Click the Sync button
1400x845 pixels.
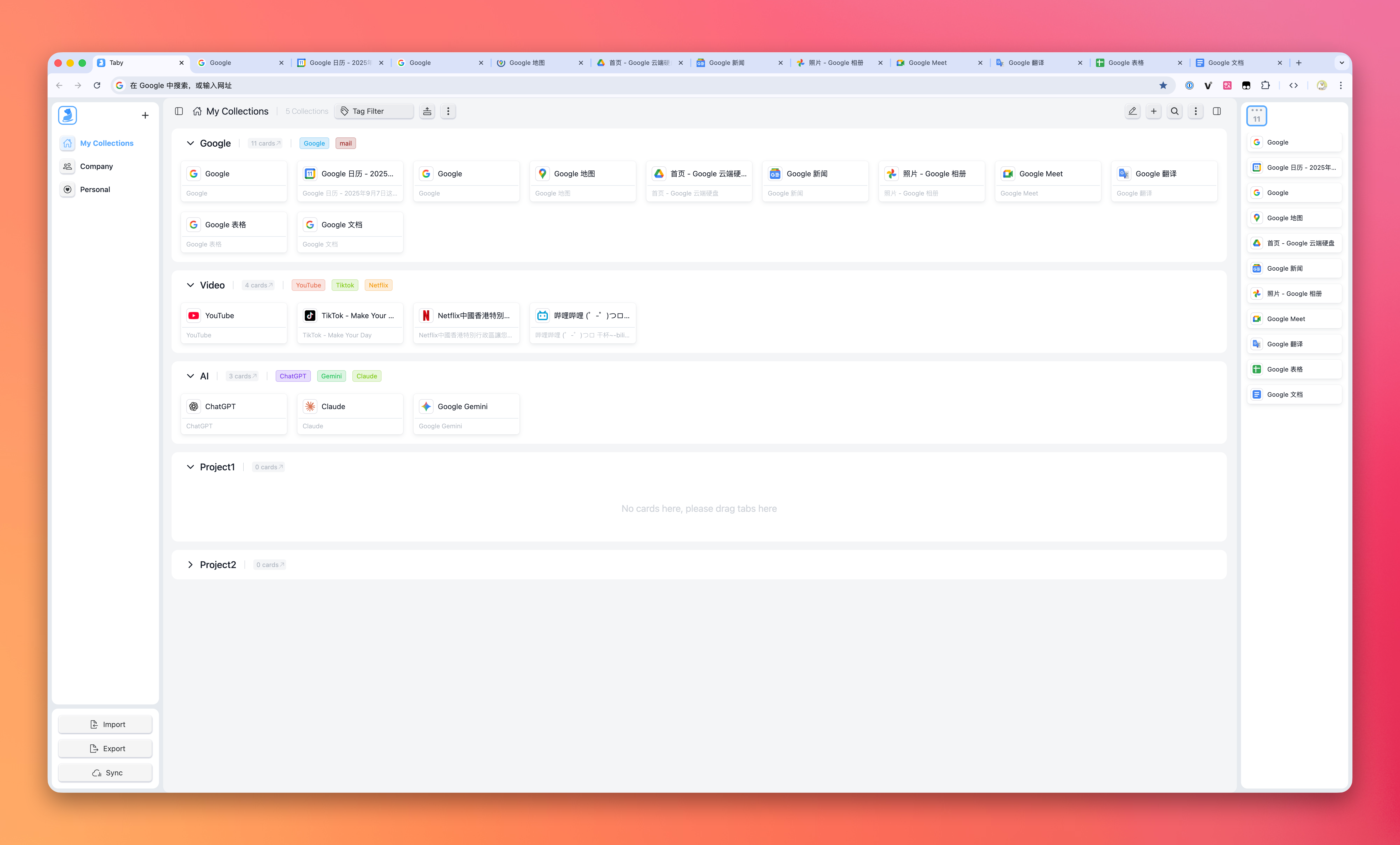[x=105, y=773]
